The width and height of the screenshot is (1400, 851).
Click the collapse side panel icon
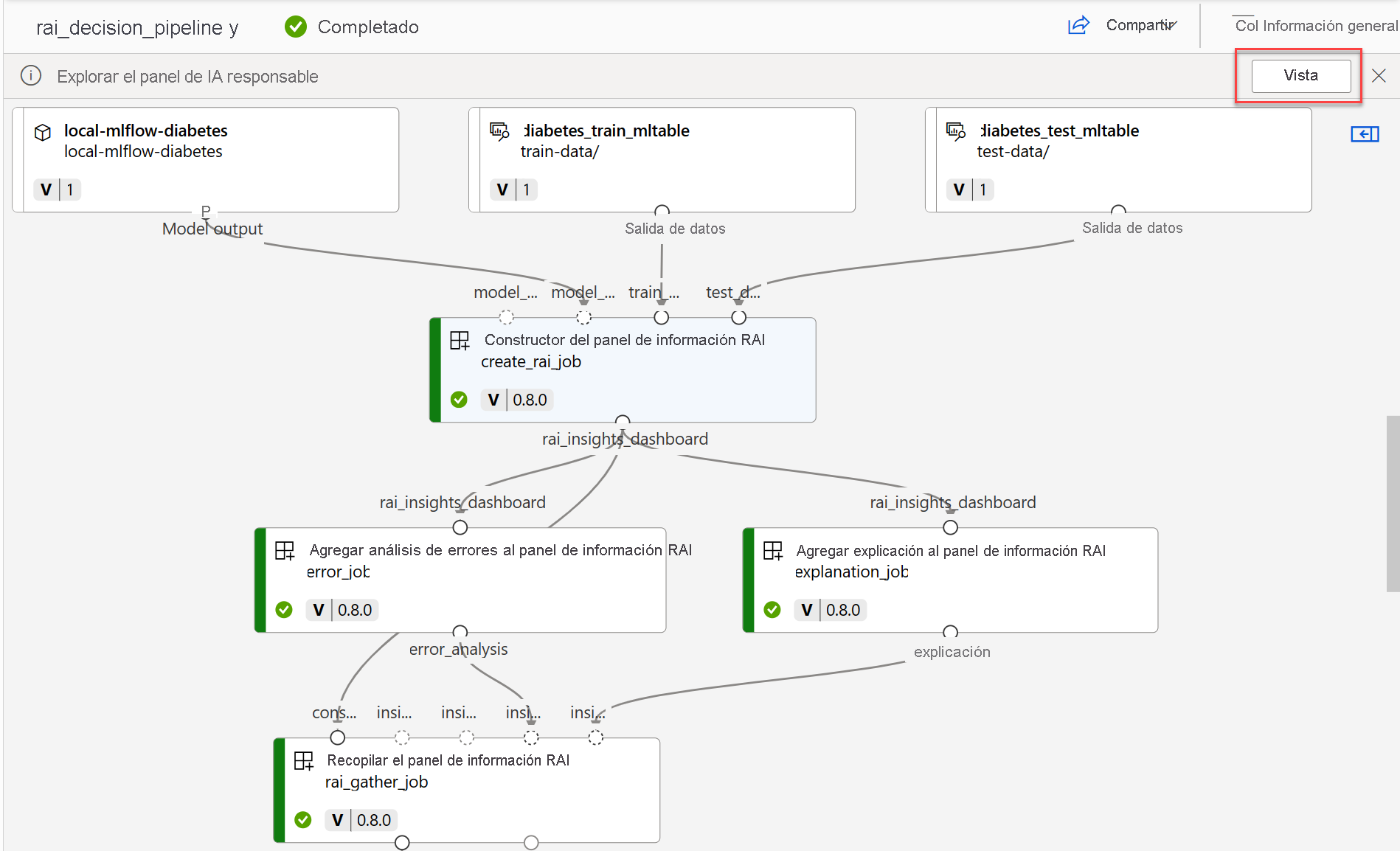click(1365, 133)
